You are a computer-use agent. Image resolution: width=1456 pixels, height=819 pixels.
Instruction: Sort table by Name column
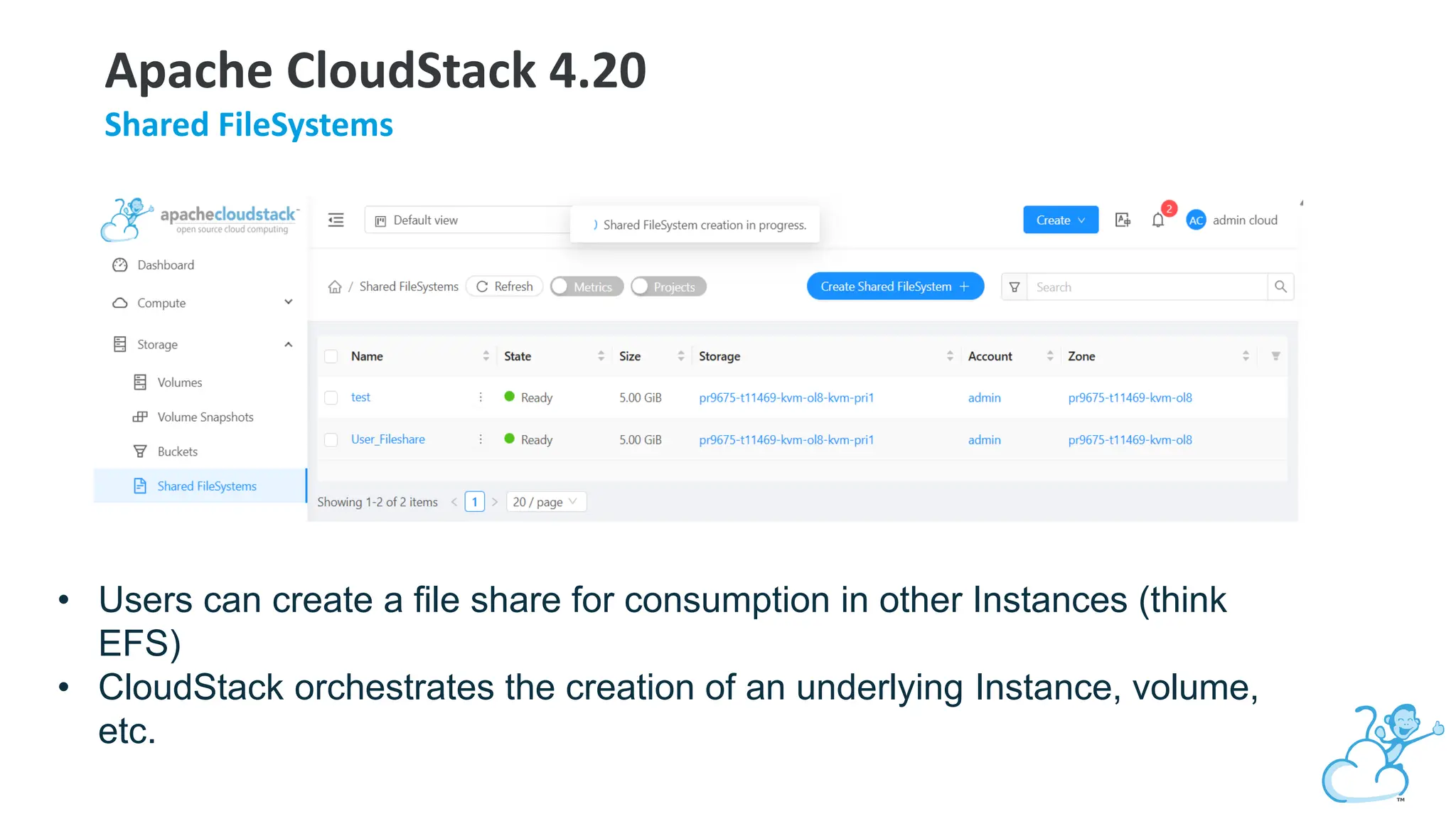click(x=486, y=356)
